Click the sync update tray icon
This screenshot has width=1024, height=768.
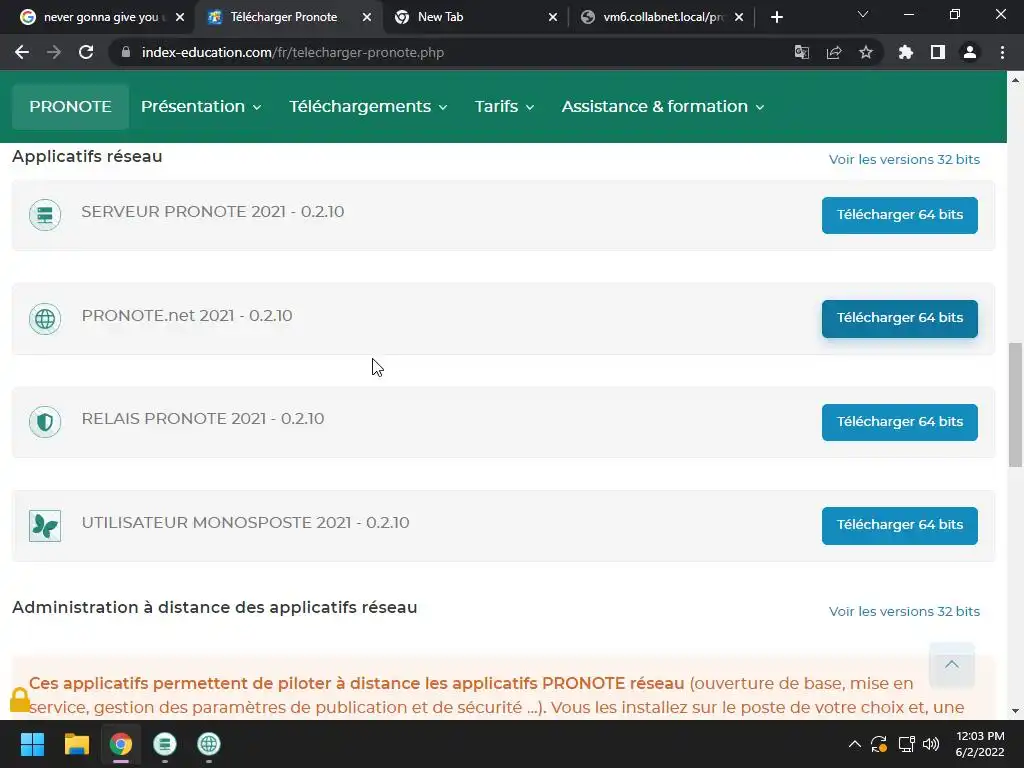tap(879, 744)
